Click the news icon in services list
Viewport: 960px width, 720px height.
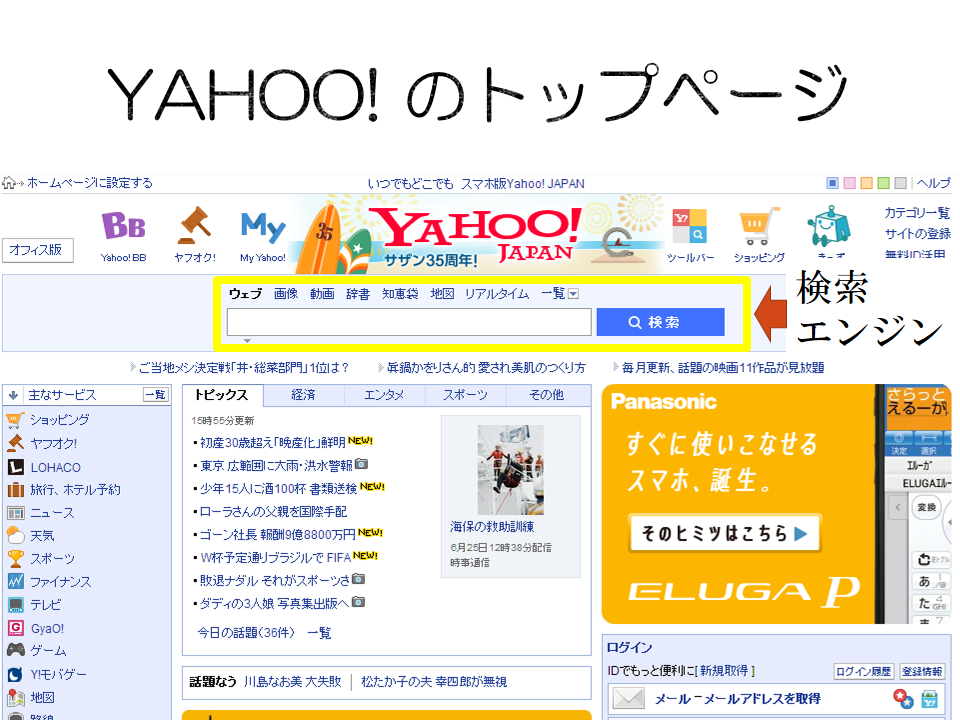pyautogui.click(x=15, y=513)
